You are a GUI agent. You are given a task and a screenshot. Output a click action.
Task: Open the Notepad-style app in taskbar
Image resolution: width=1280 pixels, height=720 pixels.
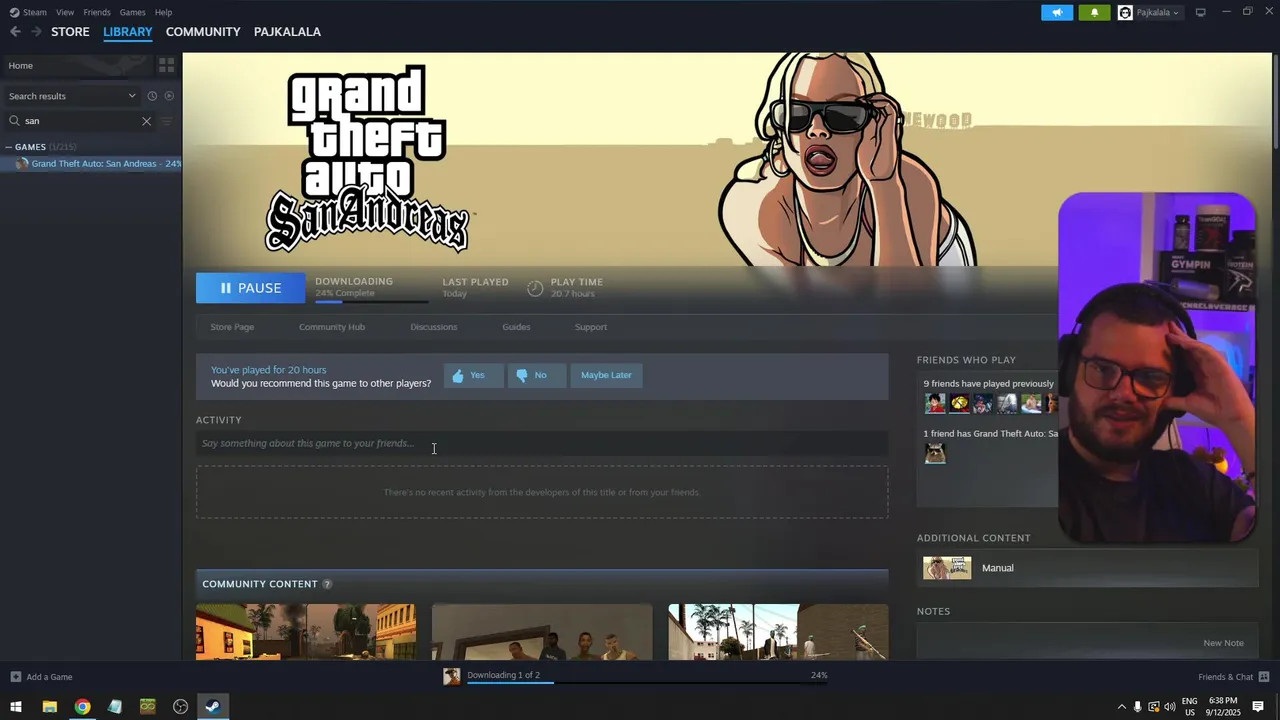click(x=115, y=707)
